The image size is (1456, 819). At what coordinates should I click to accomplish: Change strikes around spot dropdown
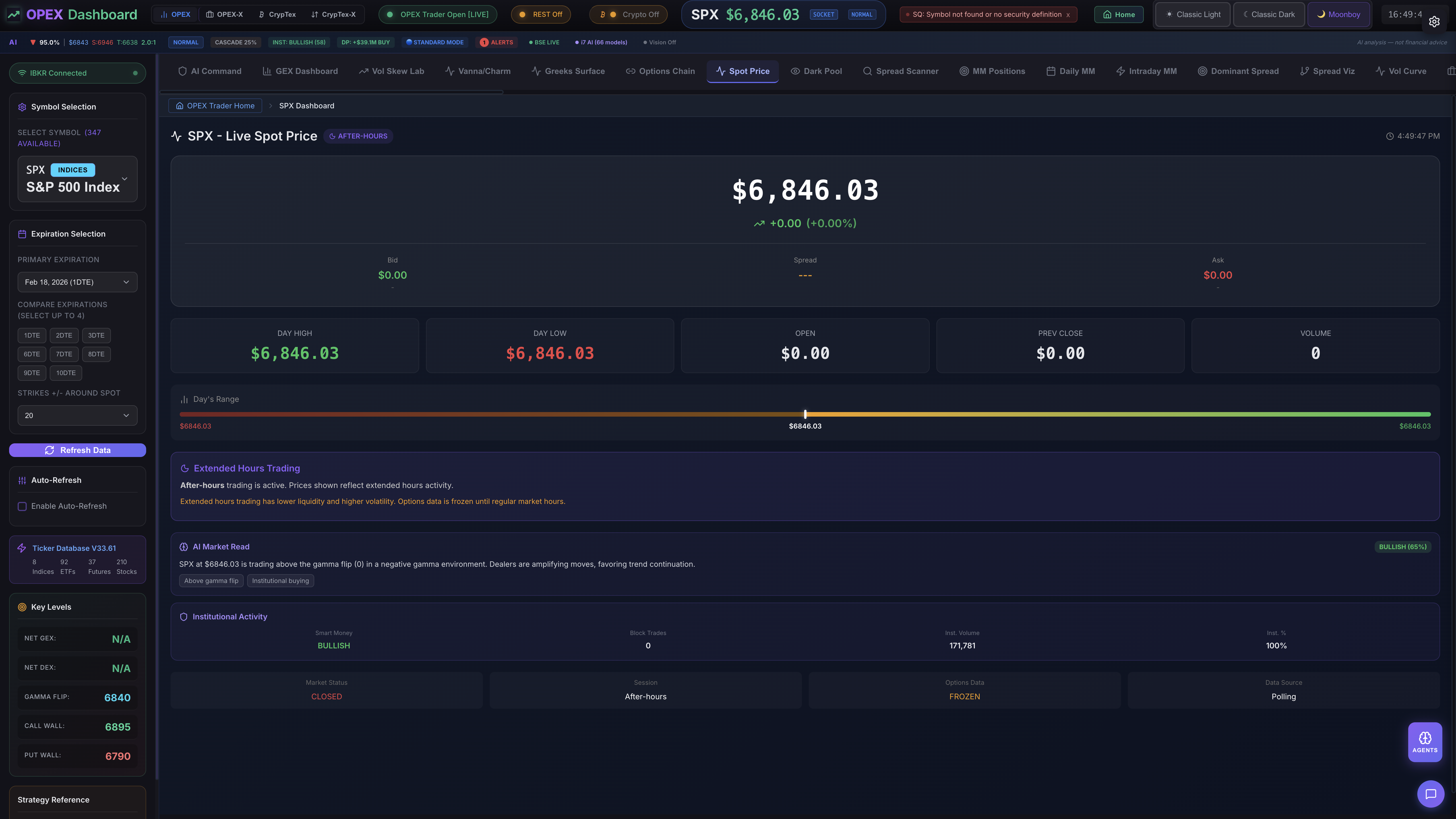pos(77,415)
